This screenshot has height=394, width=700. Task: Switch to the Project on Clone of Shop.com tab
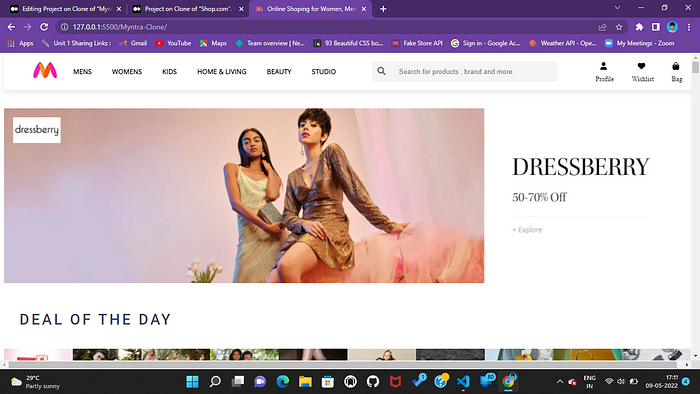coord(188,9)
